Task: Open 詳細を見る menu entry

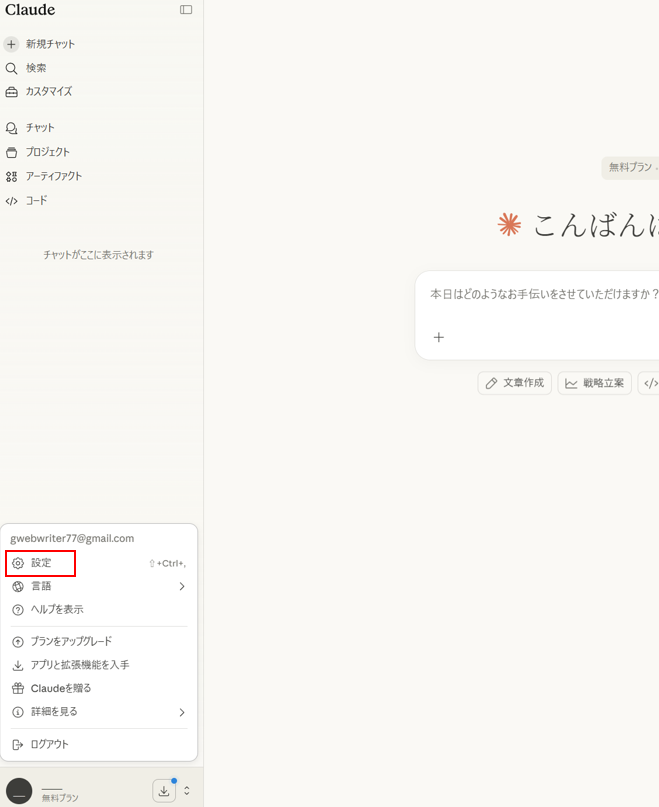Action: click(99, 712)
